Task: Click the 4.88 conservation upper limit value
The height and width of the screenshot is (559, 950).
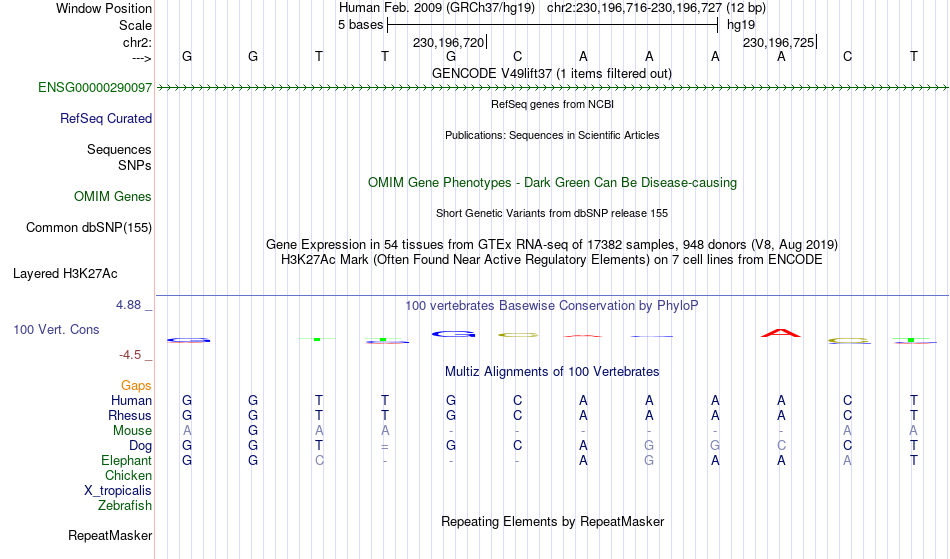Action: [x=128, y=305]
